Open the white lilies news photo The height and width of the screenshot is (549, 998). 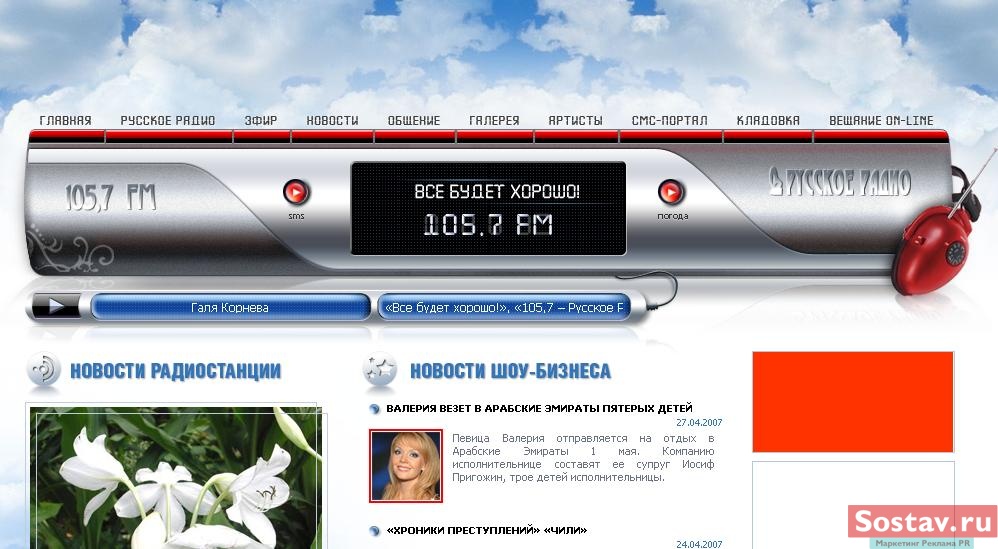pos(174,478)
